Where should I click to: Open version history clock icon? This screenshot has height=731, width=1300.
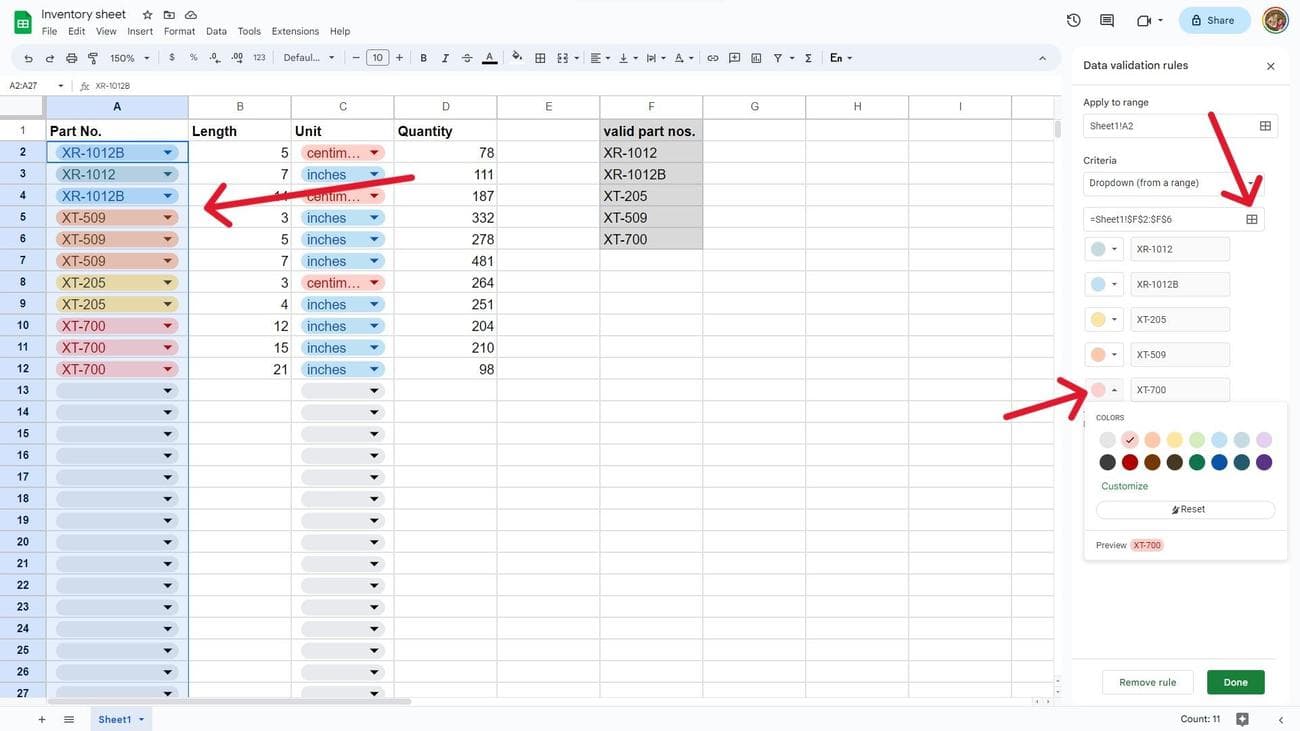(x=1073, y=20)
